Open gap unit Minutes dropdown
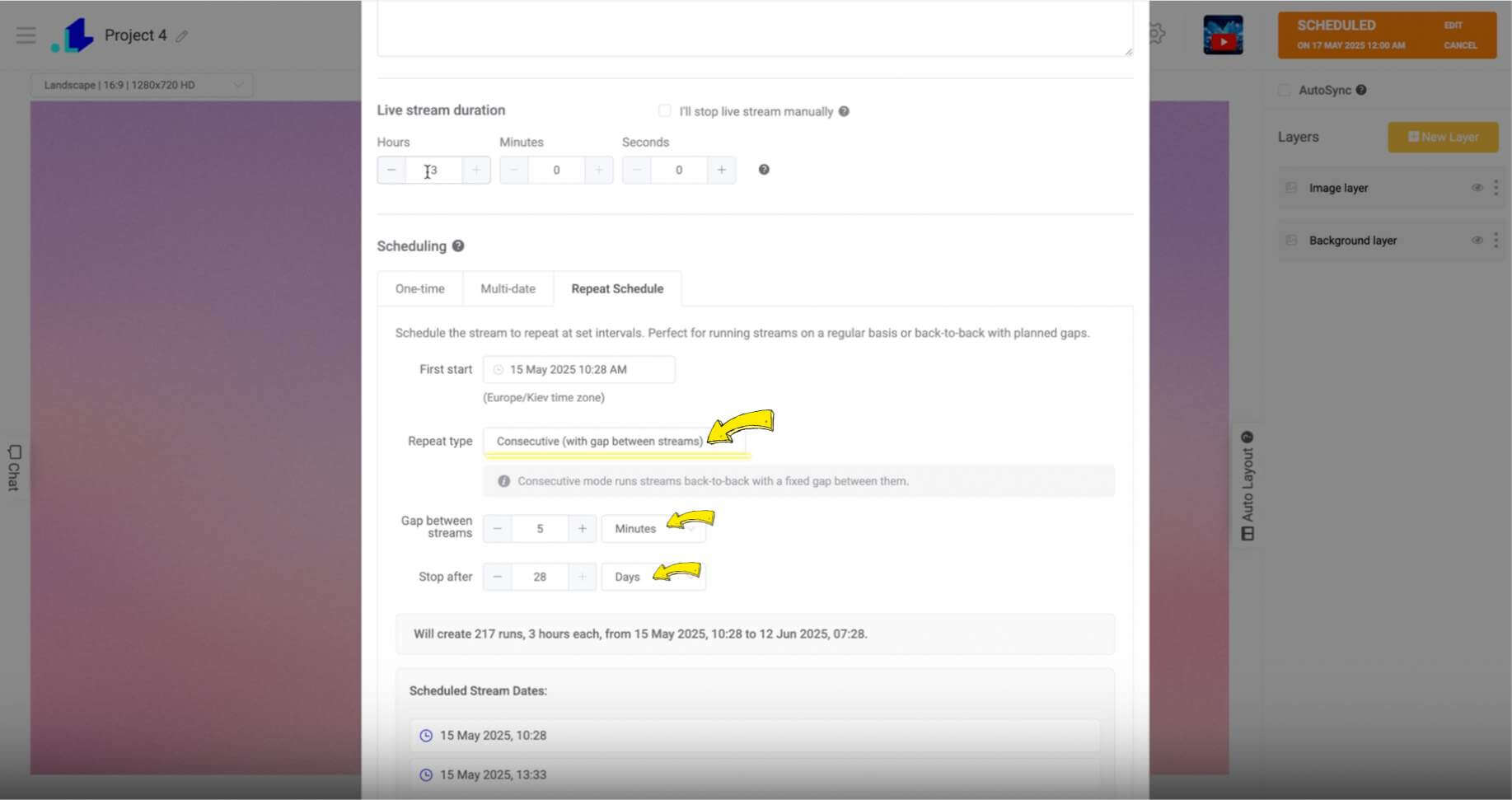This screenshot has height=800, width=1512. coord(653,528)
